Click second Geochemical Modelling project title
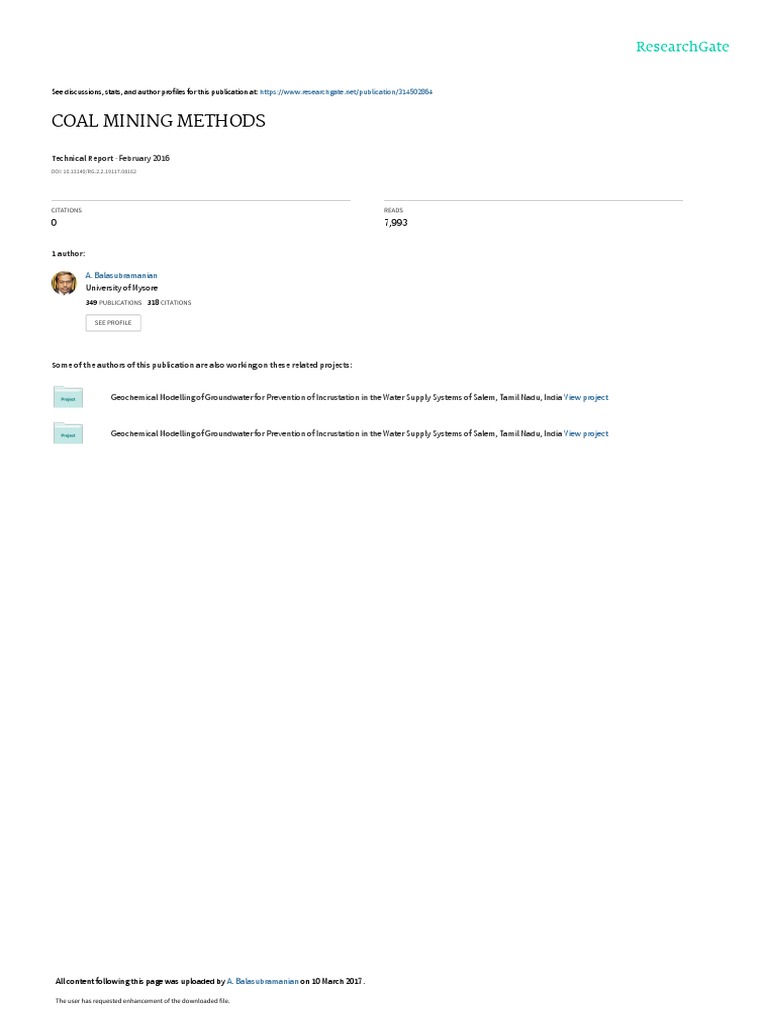The image size is (768, 1024). tap(336, 434)
